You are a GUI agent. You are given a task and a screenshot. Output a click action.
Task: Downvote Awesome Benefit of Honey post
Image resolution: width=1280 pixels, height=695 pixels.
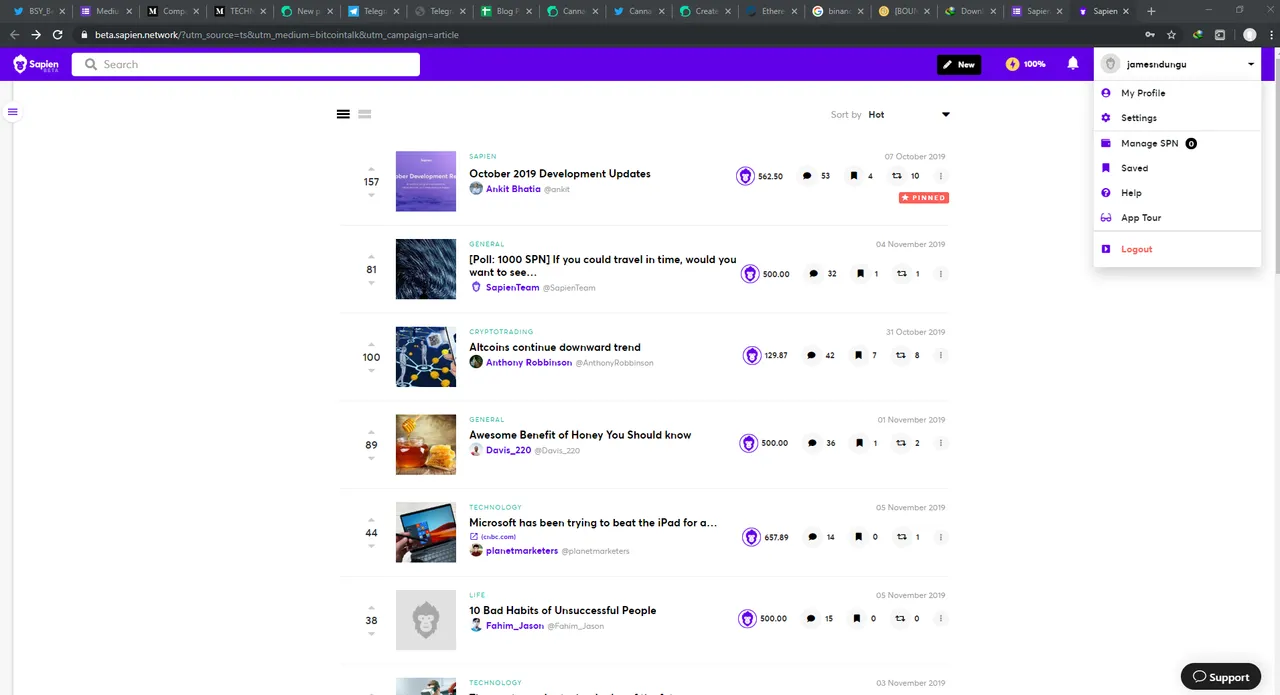click(x=371, y=458)
